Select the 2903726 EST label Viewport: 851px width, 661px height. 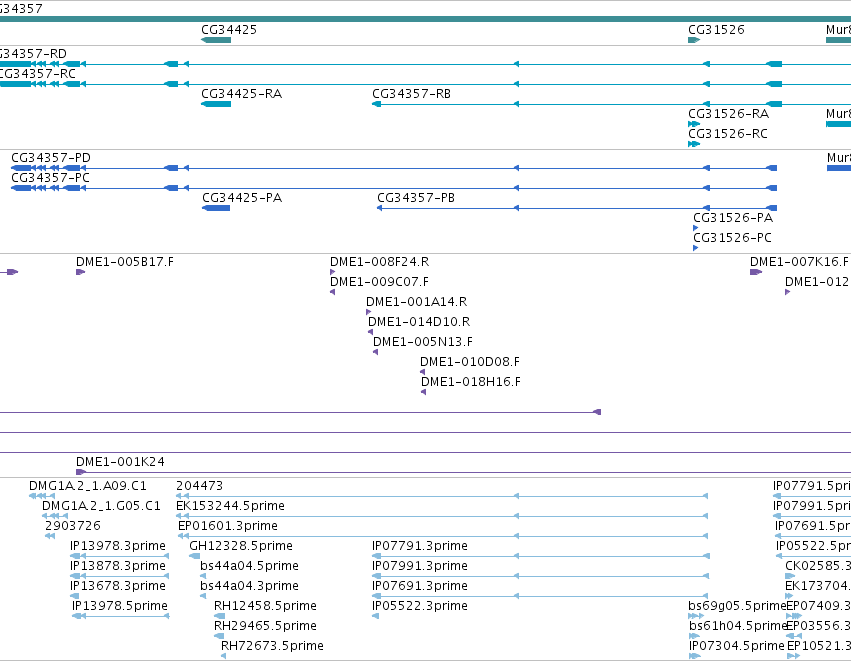point(73,526)
